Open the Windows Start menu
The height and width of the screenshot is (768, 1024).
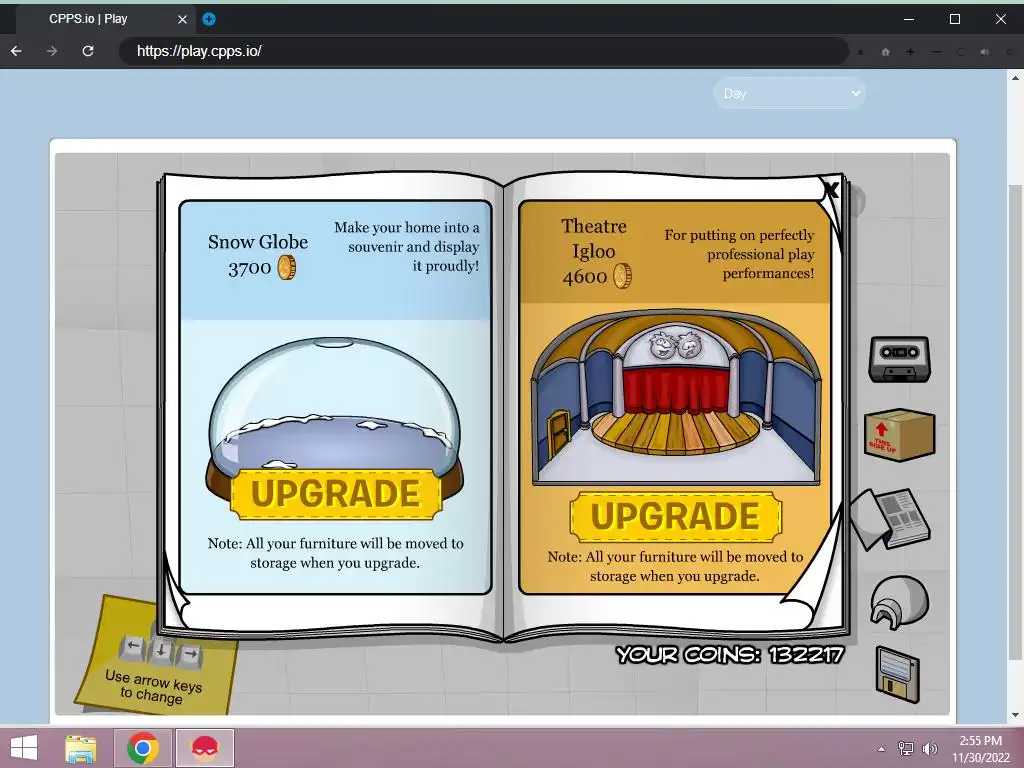coord(24,748)
